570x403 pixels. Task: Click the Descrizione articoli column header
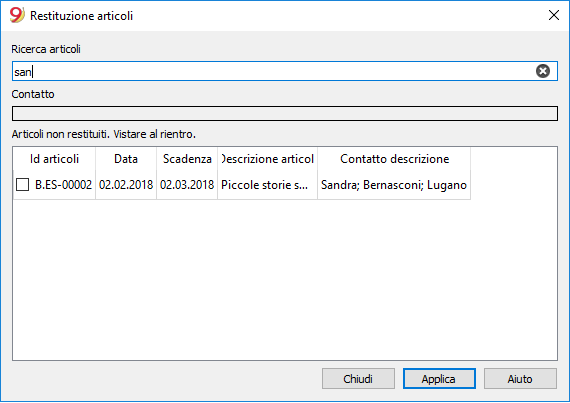pos(268,159)
